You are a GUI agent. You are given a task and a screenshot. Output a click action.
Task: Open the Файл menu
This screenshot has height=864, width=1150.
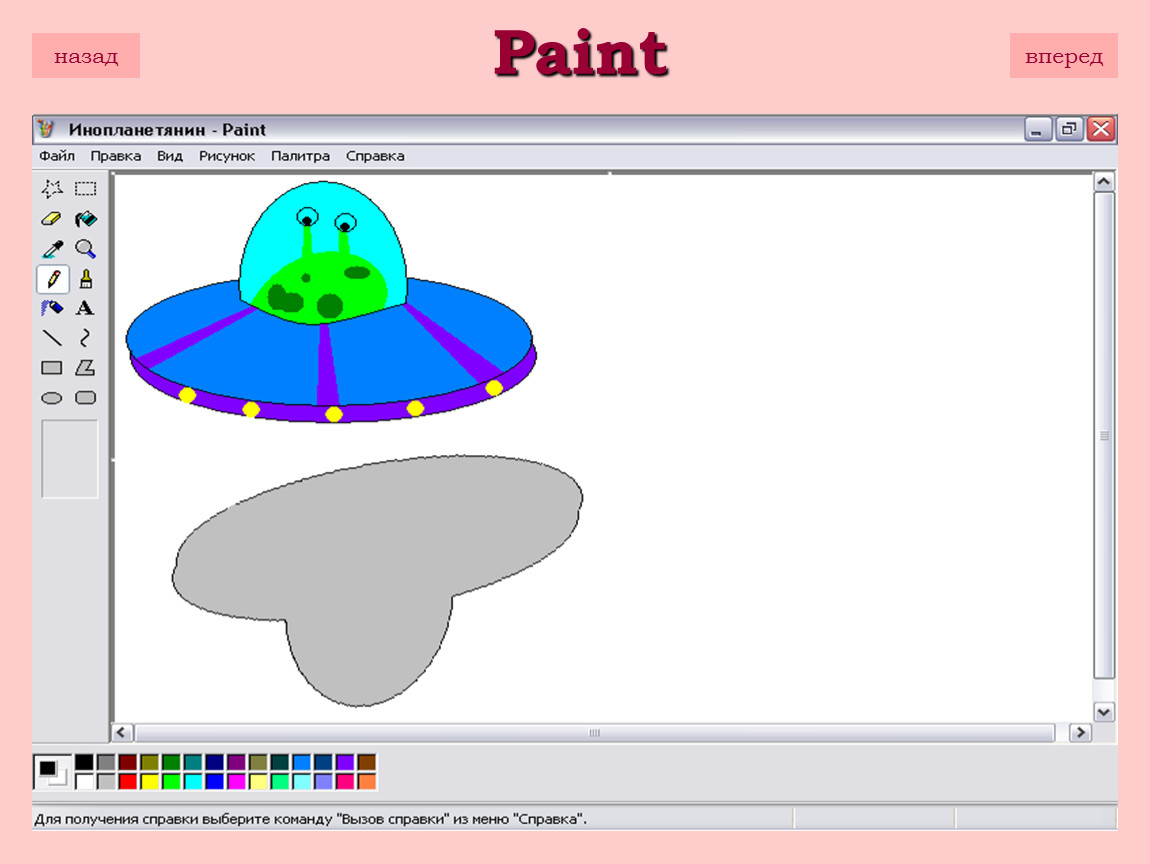point(56,155)
